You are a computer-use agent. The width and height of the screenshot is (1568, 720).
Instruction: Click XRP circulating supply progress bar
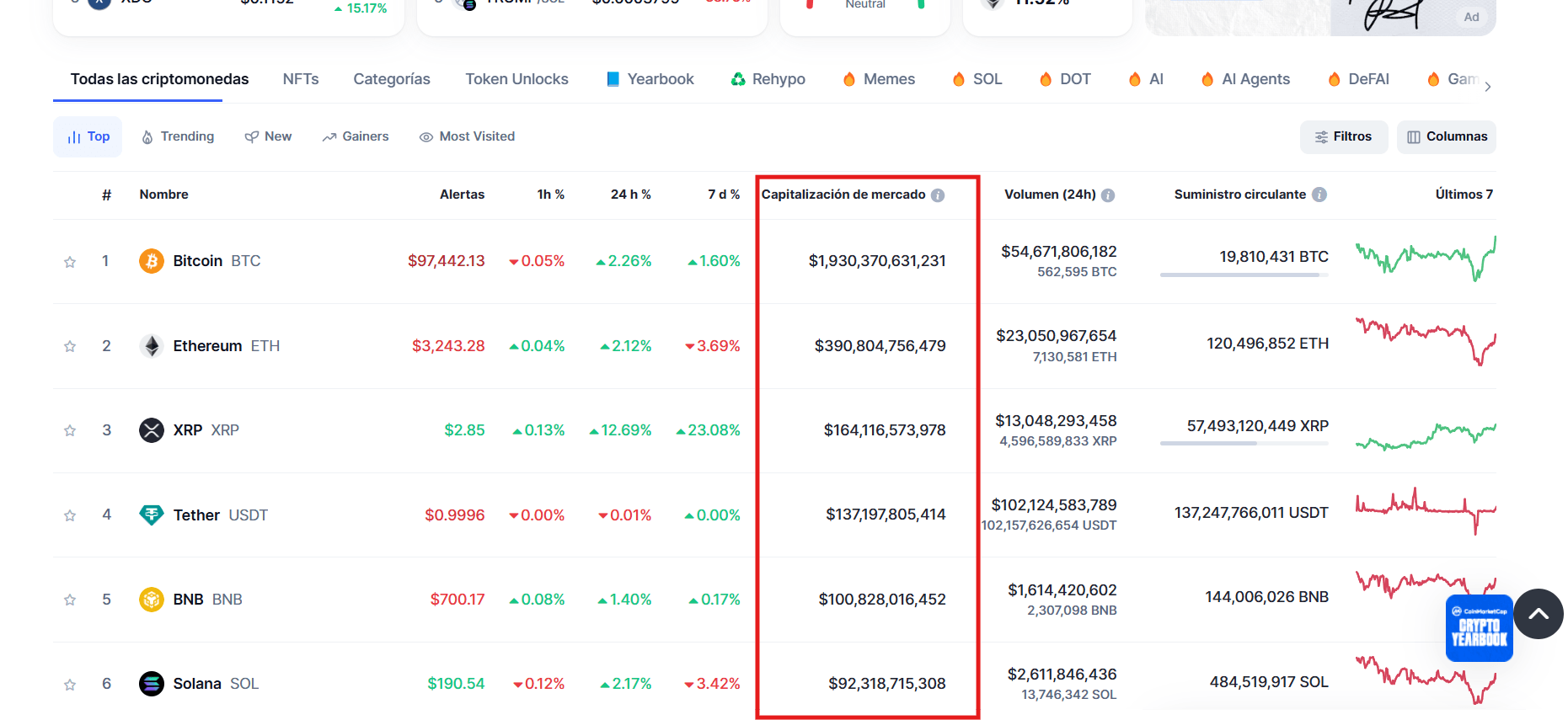point(1244,444)
